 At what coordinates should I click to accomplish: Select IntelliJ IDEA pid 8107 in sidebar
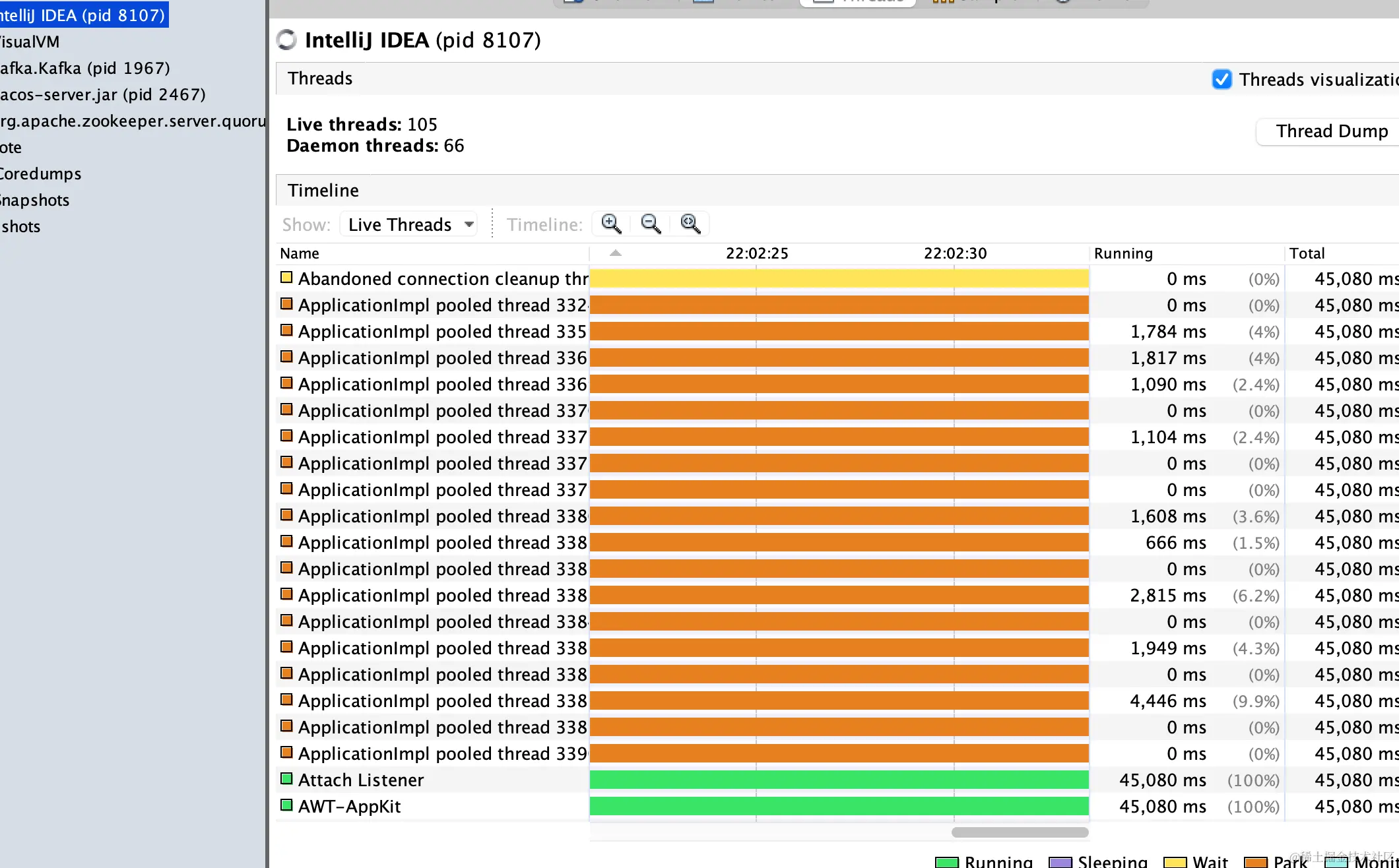point(82,15)
